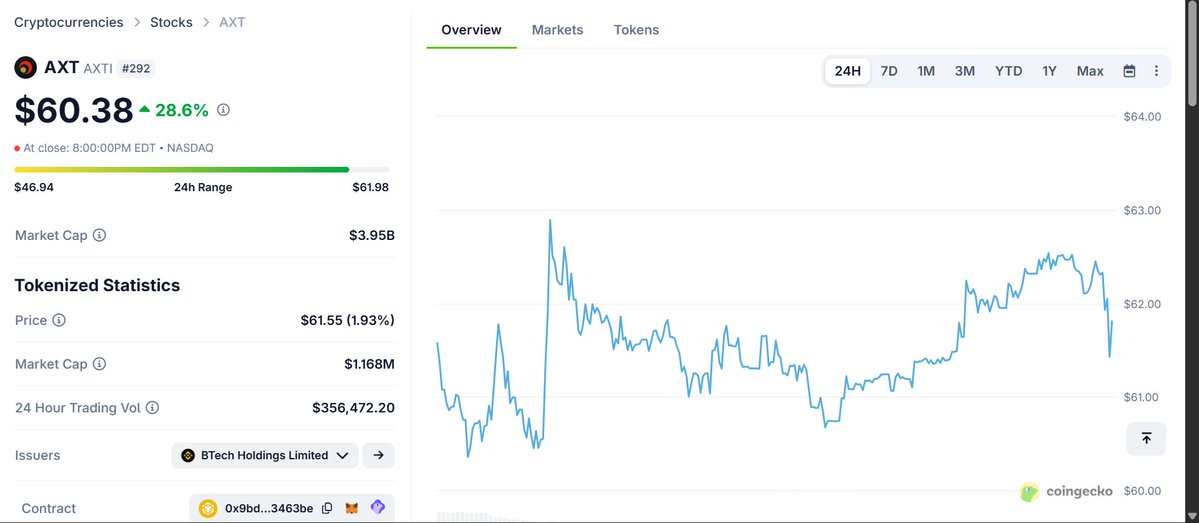Click the $1.168M tokenized market cap
1199x523 pixels.
369,364
